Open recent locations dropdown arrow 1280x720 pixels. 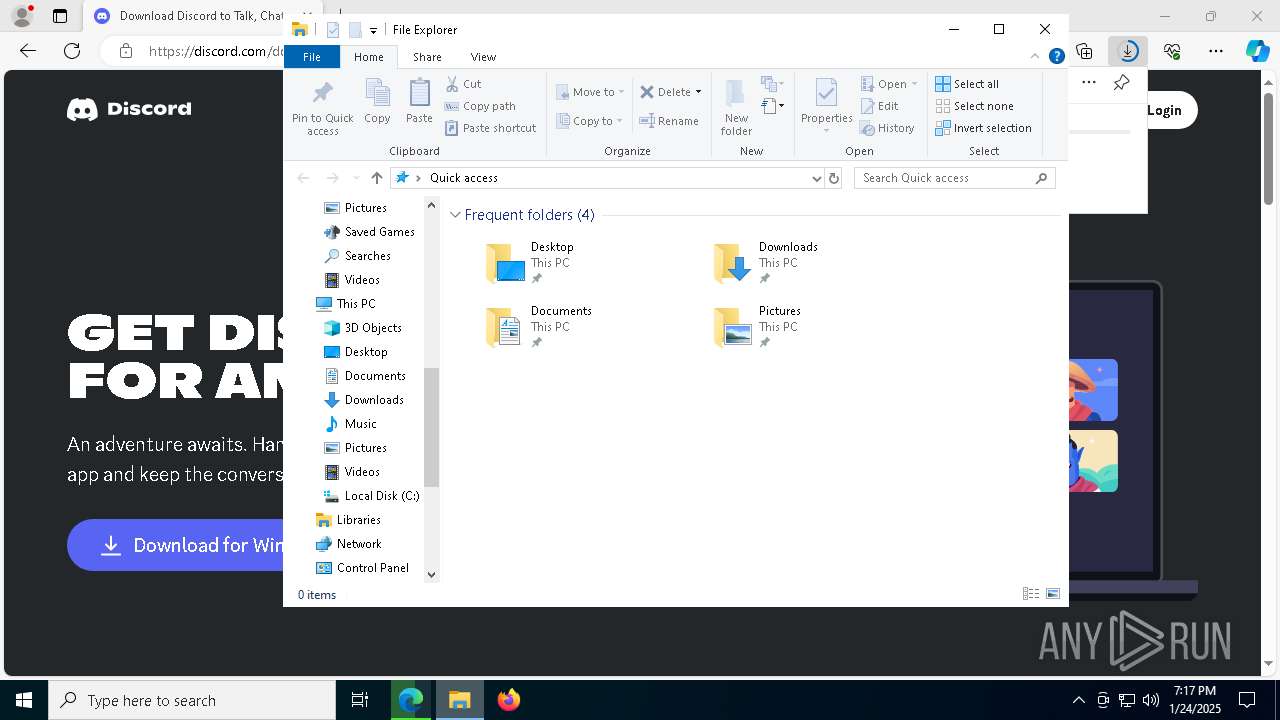(356, 178)
